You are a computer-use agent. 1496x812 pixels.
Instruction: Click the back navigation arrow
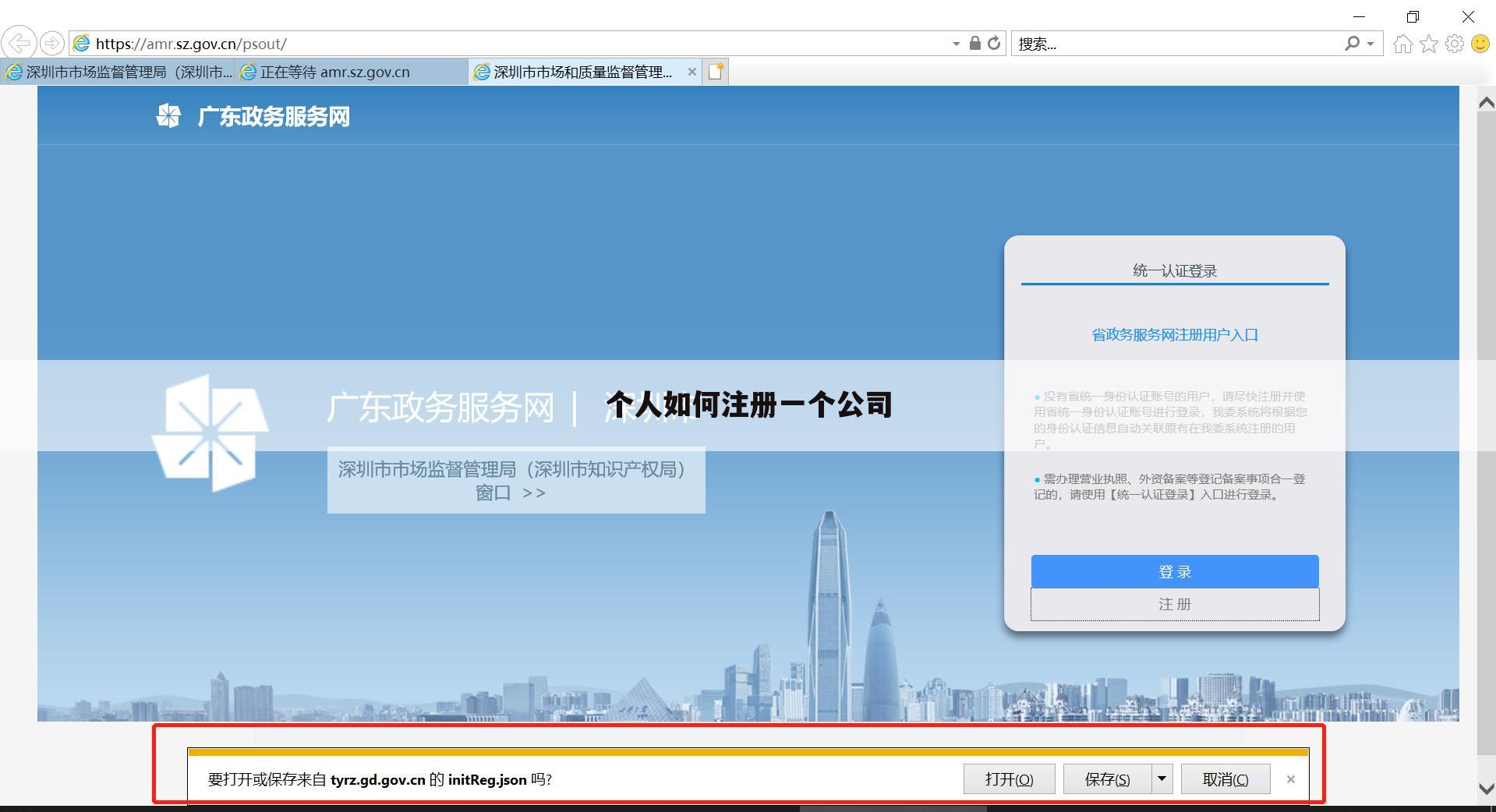(19, 43)
